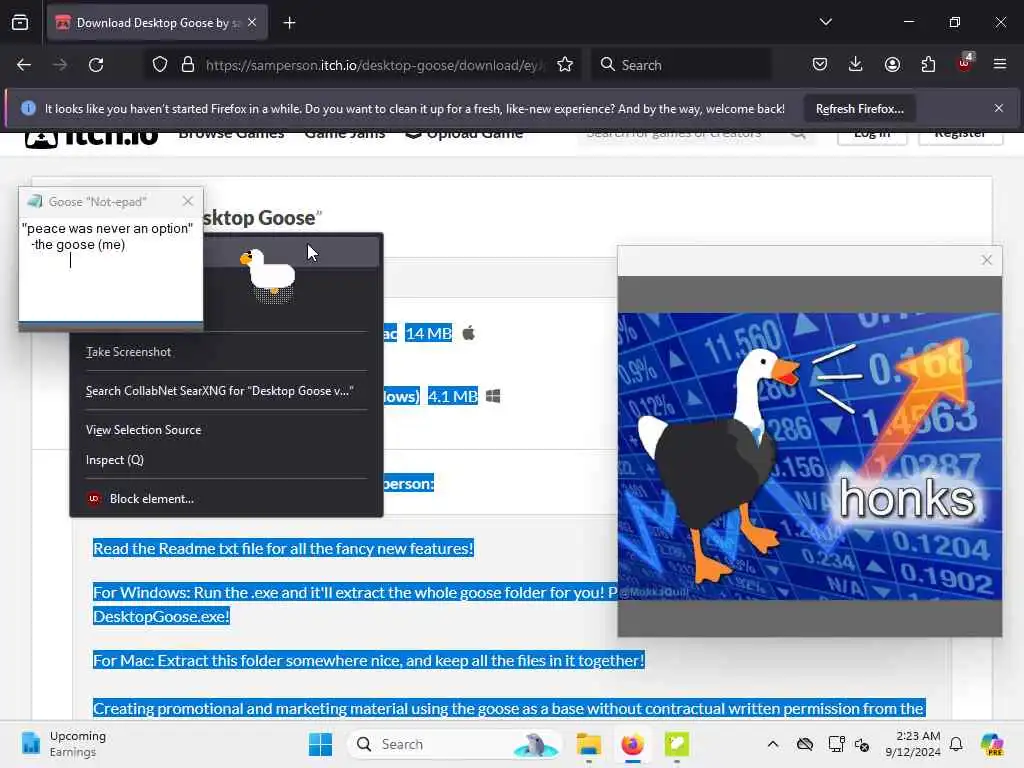Save page to Pocket
Viewport: 1024px width, 768px height.
click(820, 65)
